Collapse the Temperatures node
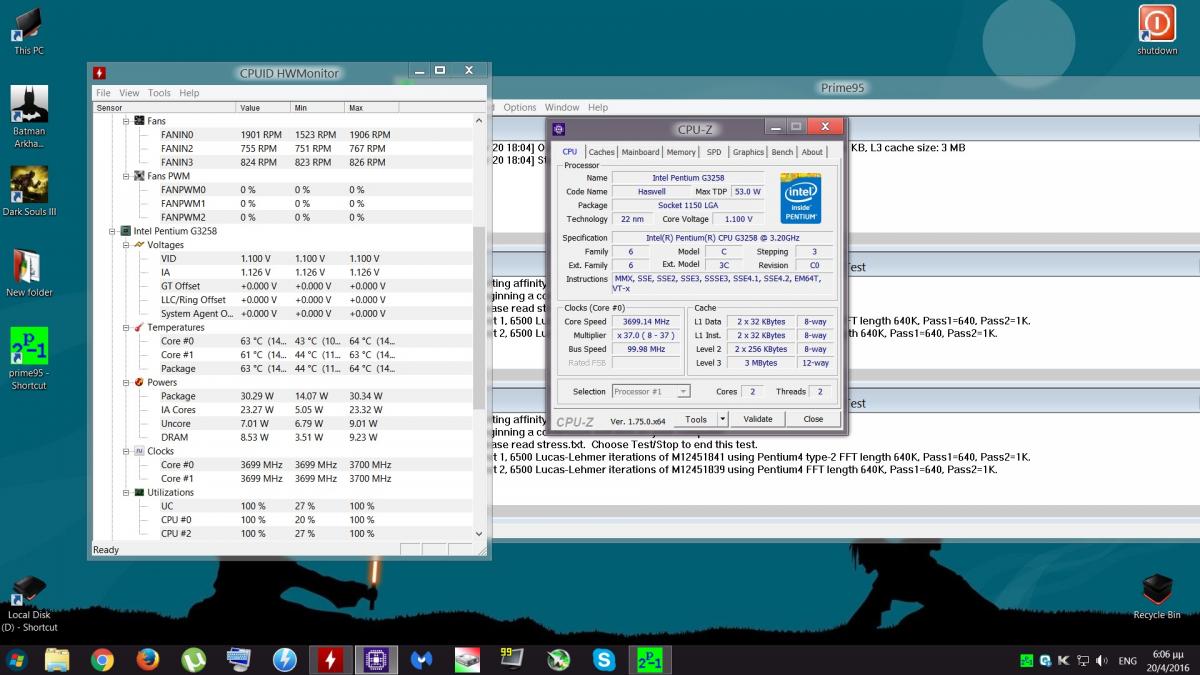 point(126,327)
